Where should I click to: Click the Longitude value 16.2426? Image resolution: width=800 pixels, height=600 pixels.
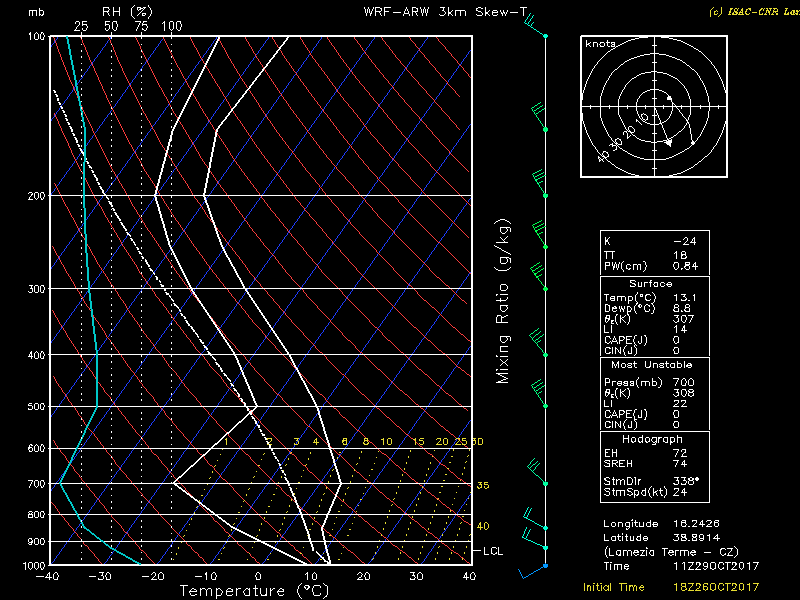coord(696,523)
